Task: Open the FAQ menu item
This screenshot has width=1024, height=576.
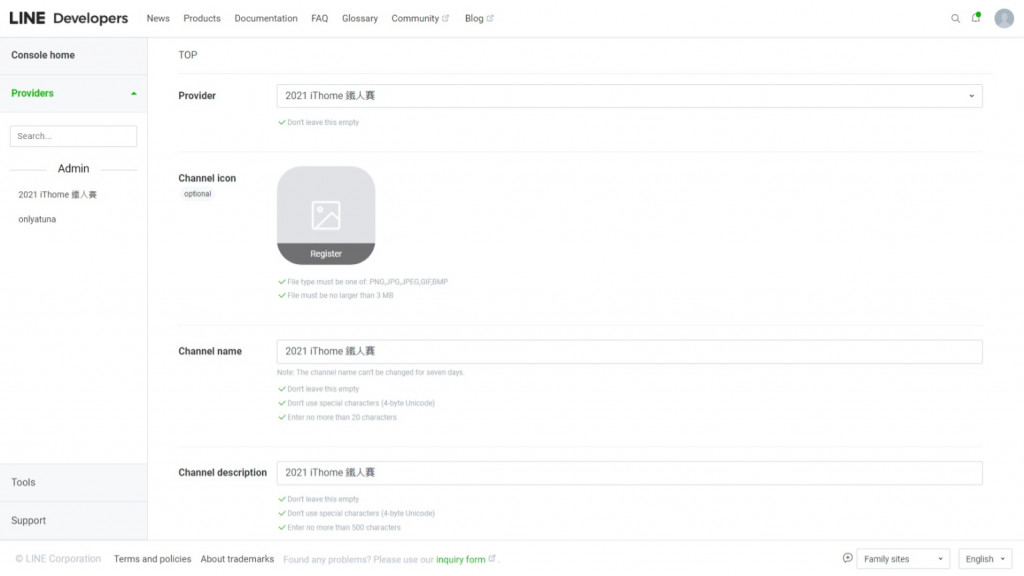Action: click(x=319, y=18)
